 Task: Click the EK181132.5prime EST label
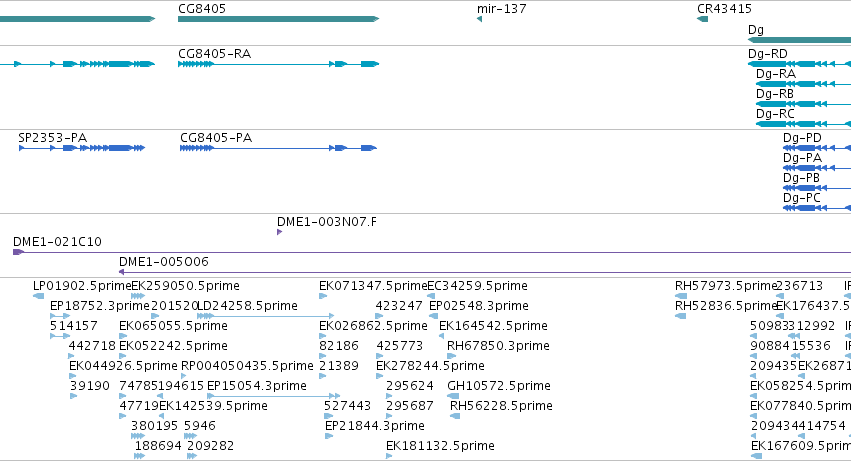coord(440,447)
